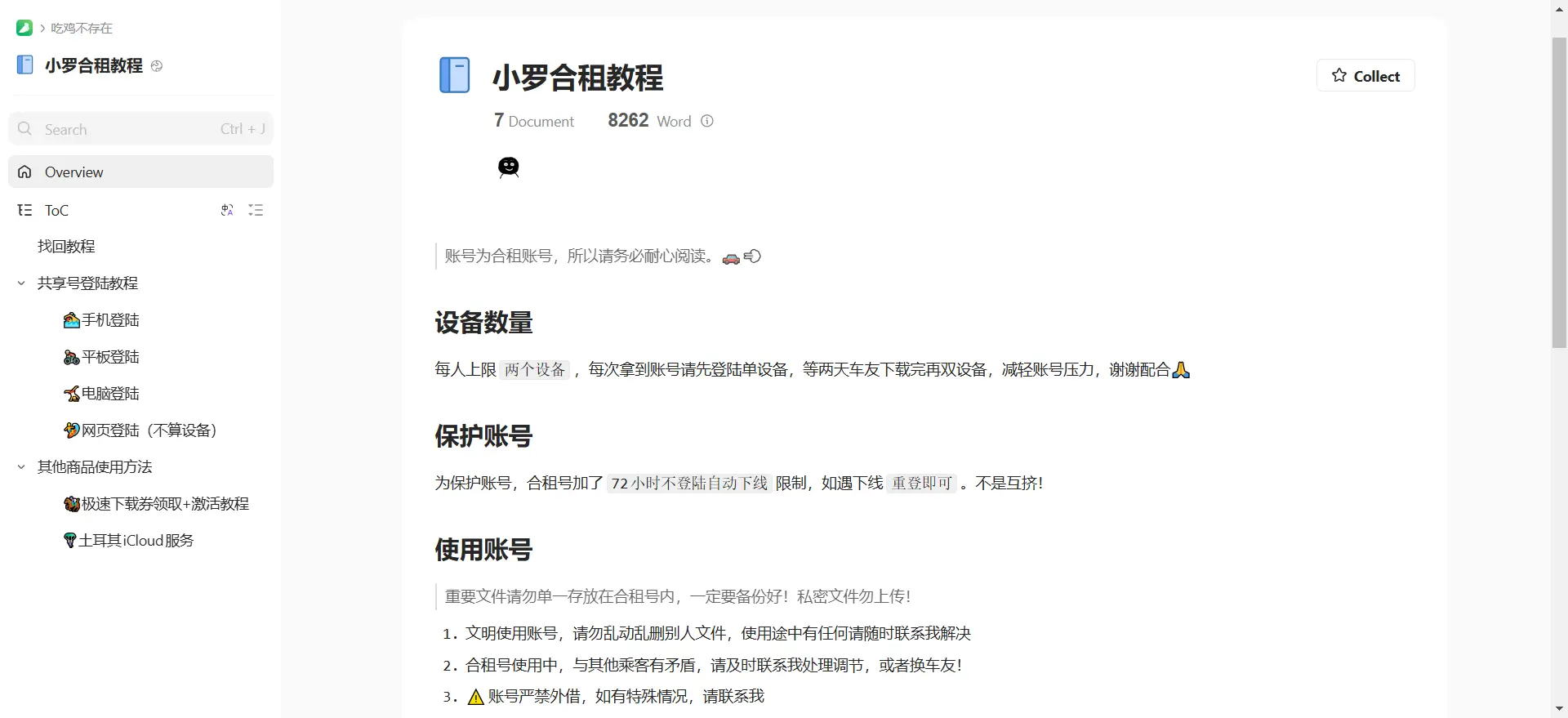1568x718 pixels.
Task: Open 共享号登陆教程 tree item
Action: (x=87, y=283)
